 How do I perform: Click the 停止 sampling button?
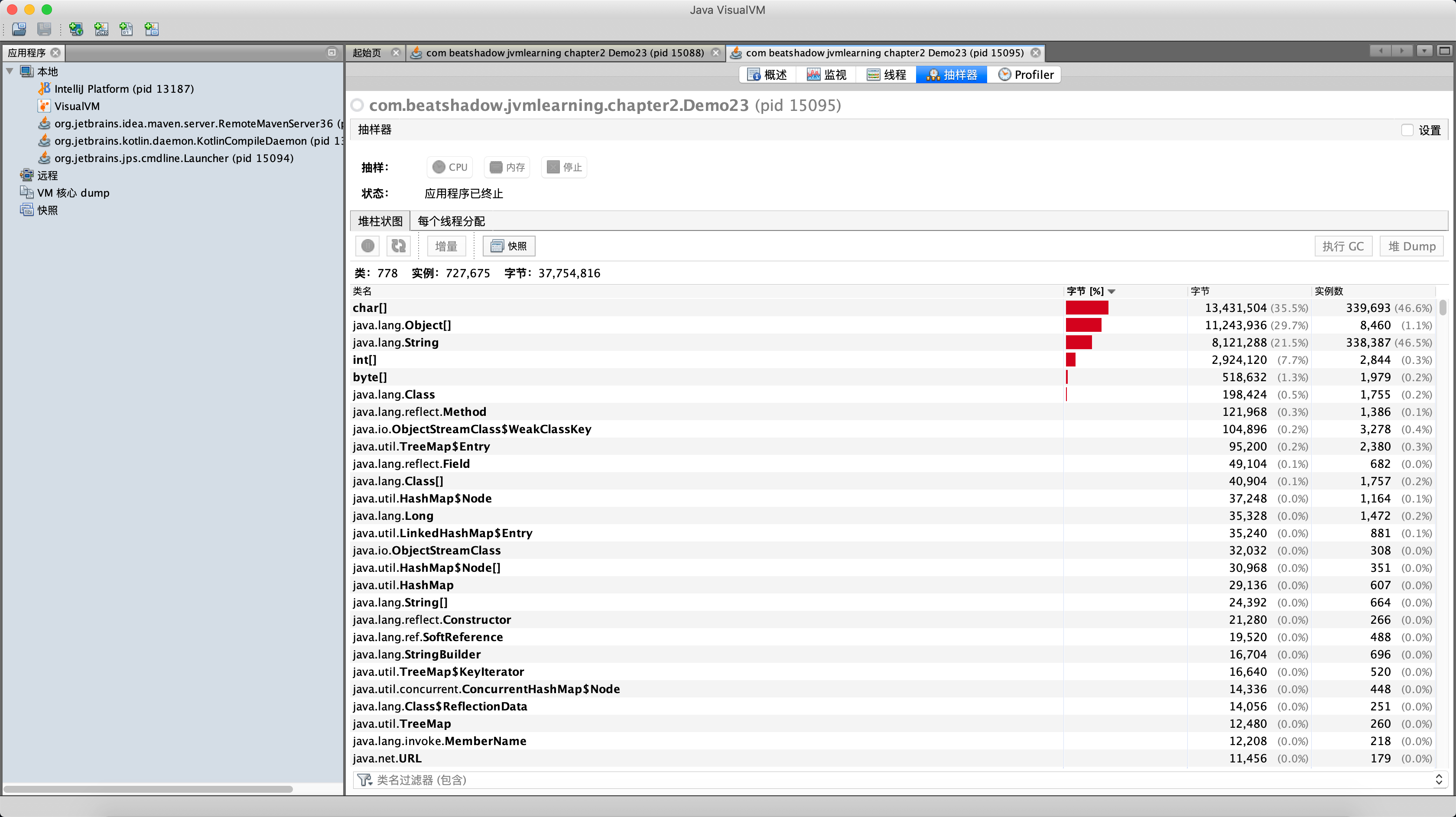(x=564, y=167)
